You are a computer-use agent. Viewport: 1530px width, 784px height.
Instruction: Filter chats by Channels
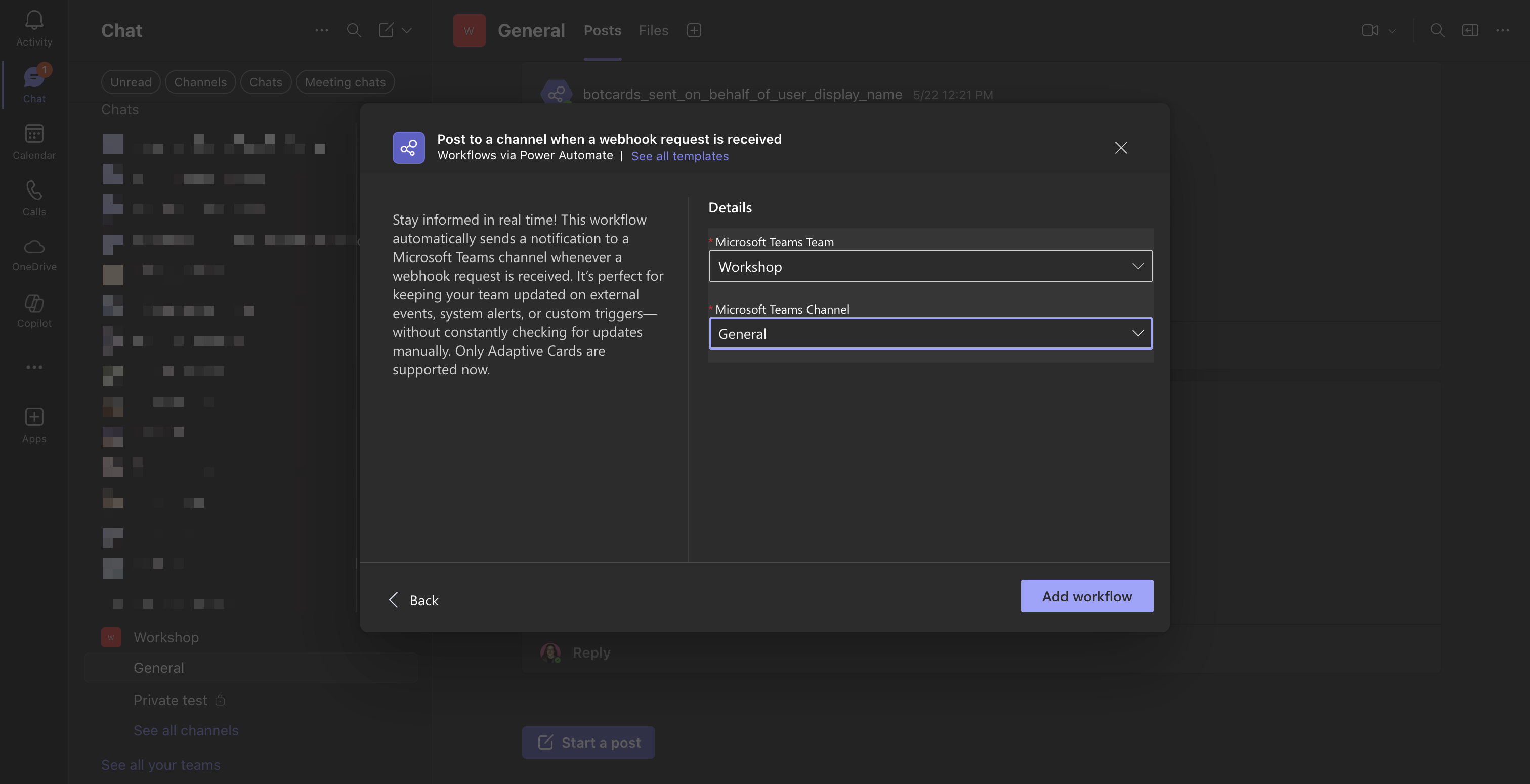200,82
